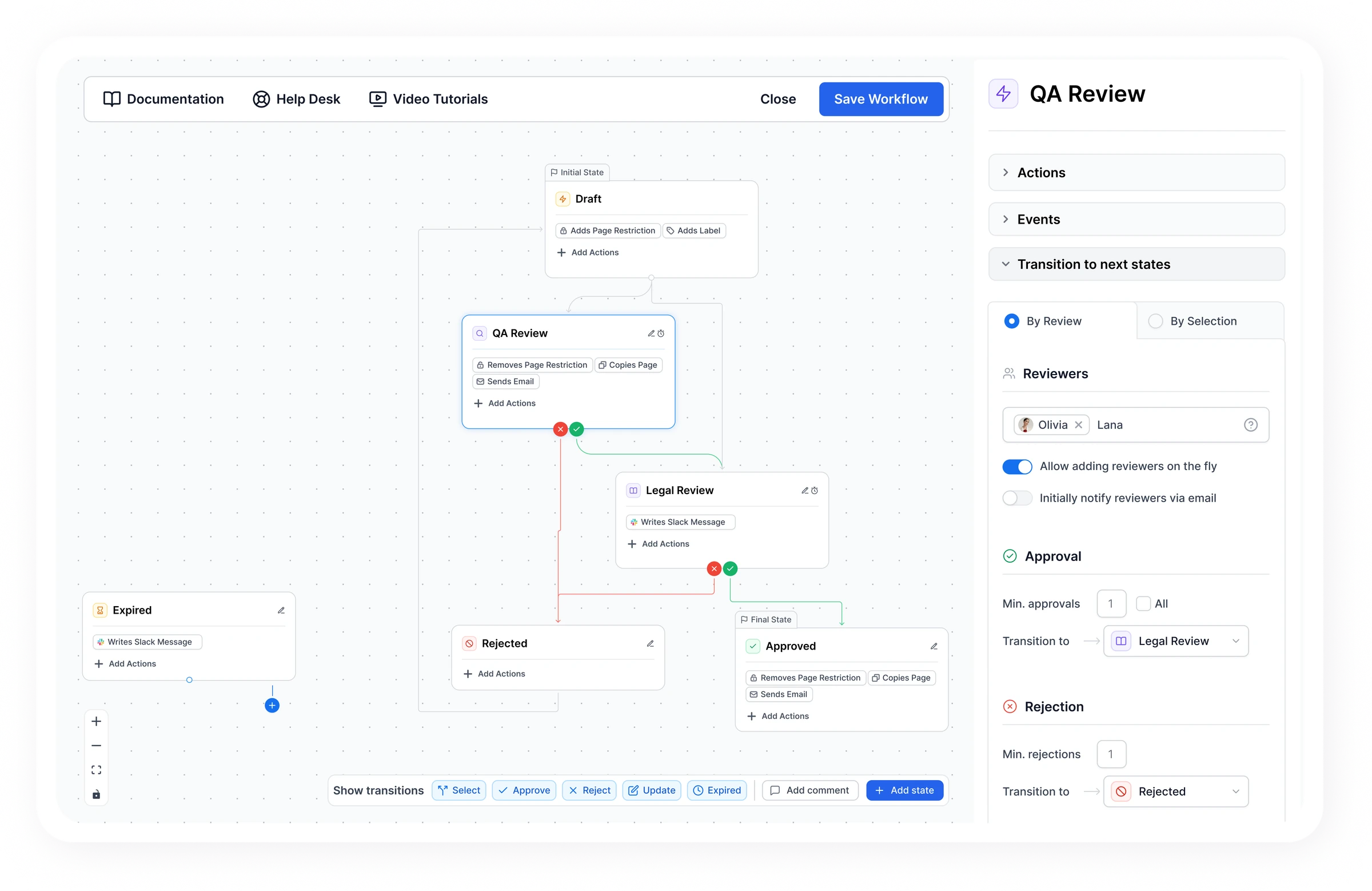Click the timer icon on QA Review node
Screen dimensions: 1372x891
click(661, 333)
